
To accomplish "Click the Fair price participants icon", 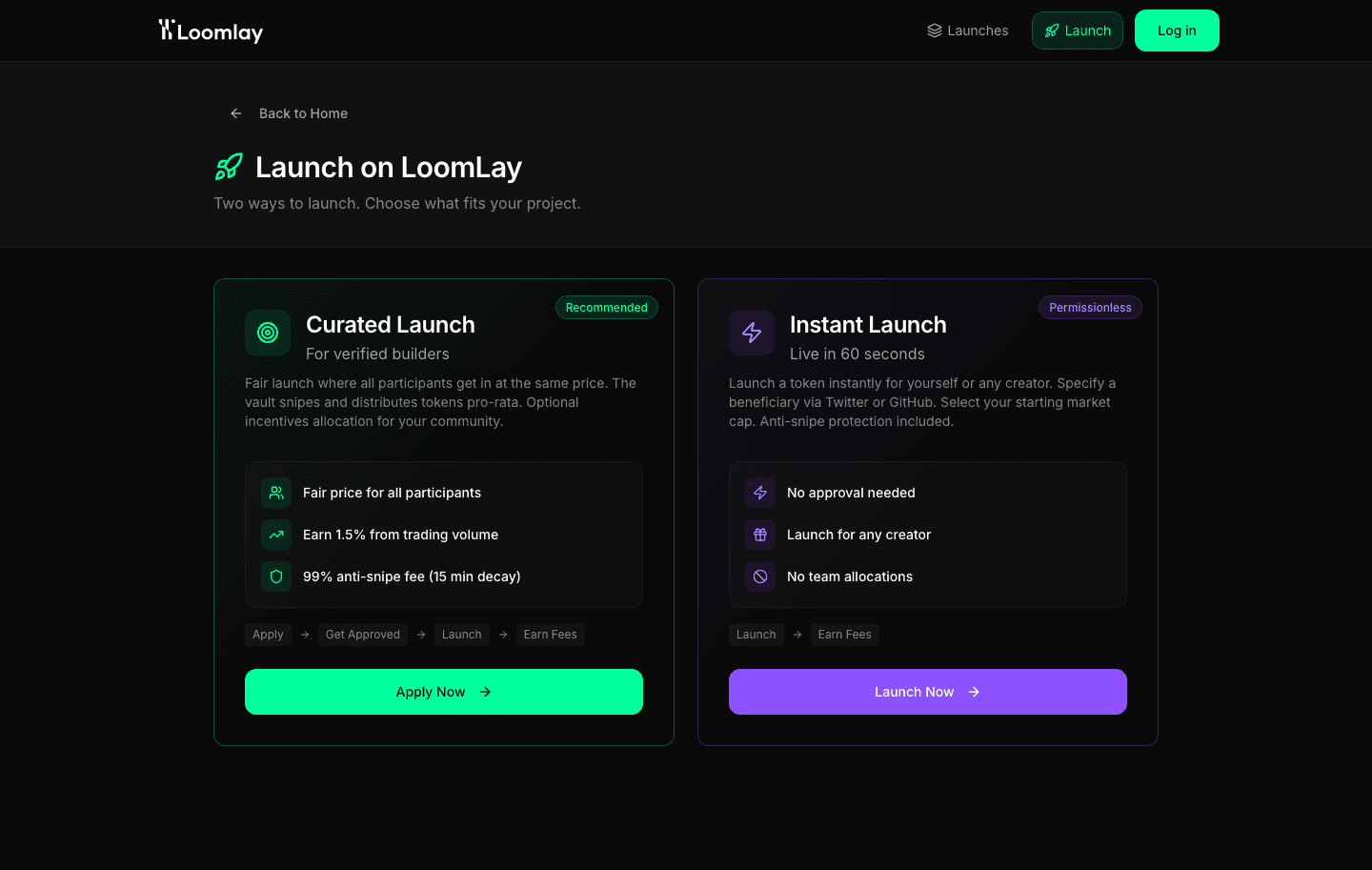I will 276,493.
